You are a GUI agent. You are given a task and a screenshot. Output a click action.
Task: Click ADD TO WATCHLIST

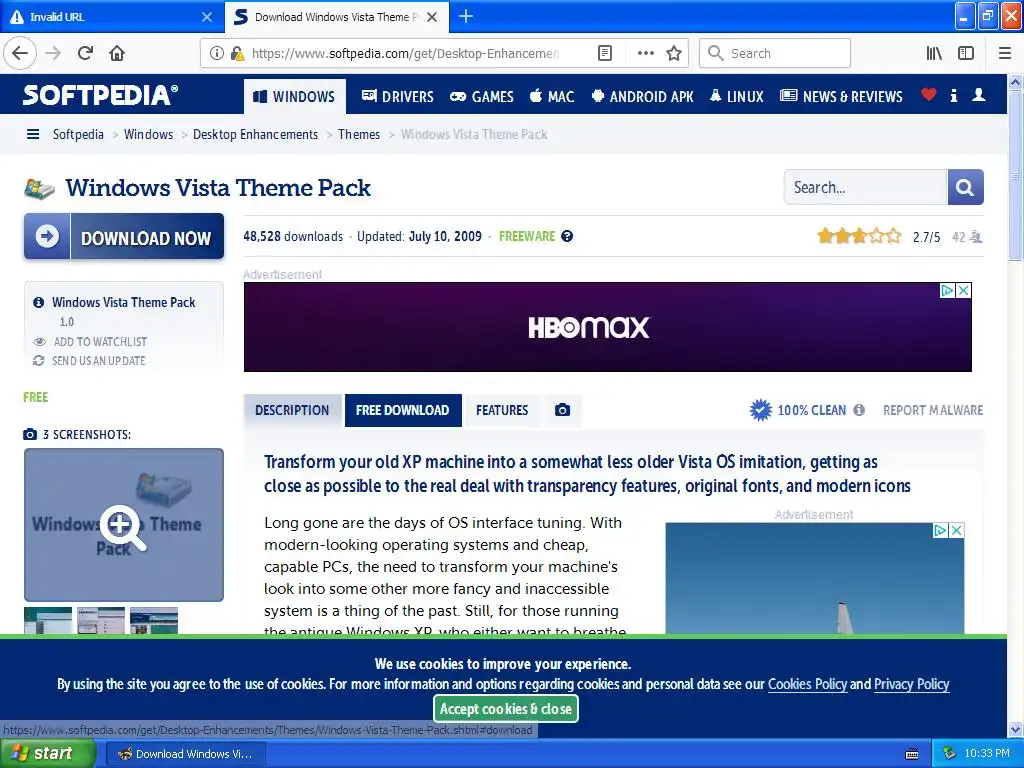101,342
